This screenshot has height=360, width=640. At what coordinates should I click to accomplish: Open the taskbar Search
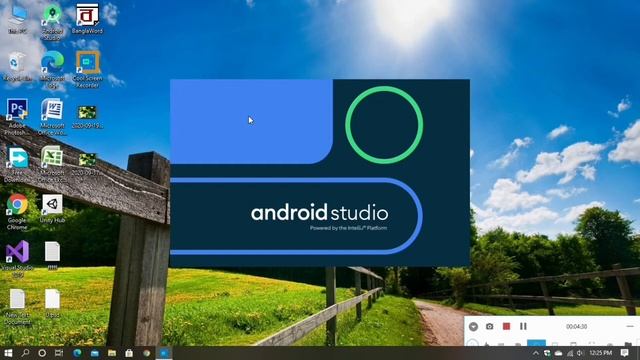(x=25, y=353)
